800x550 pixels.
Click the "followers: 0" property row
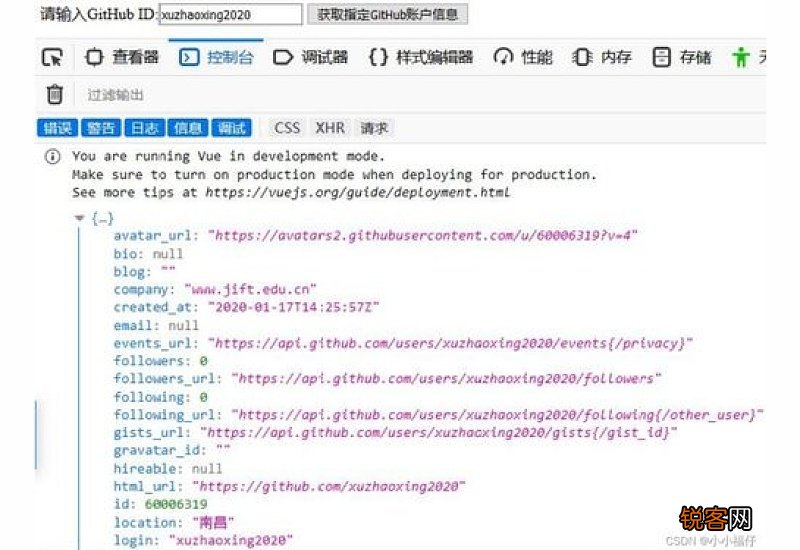161,361
